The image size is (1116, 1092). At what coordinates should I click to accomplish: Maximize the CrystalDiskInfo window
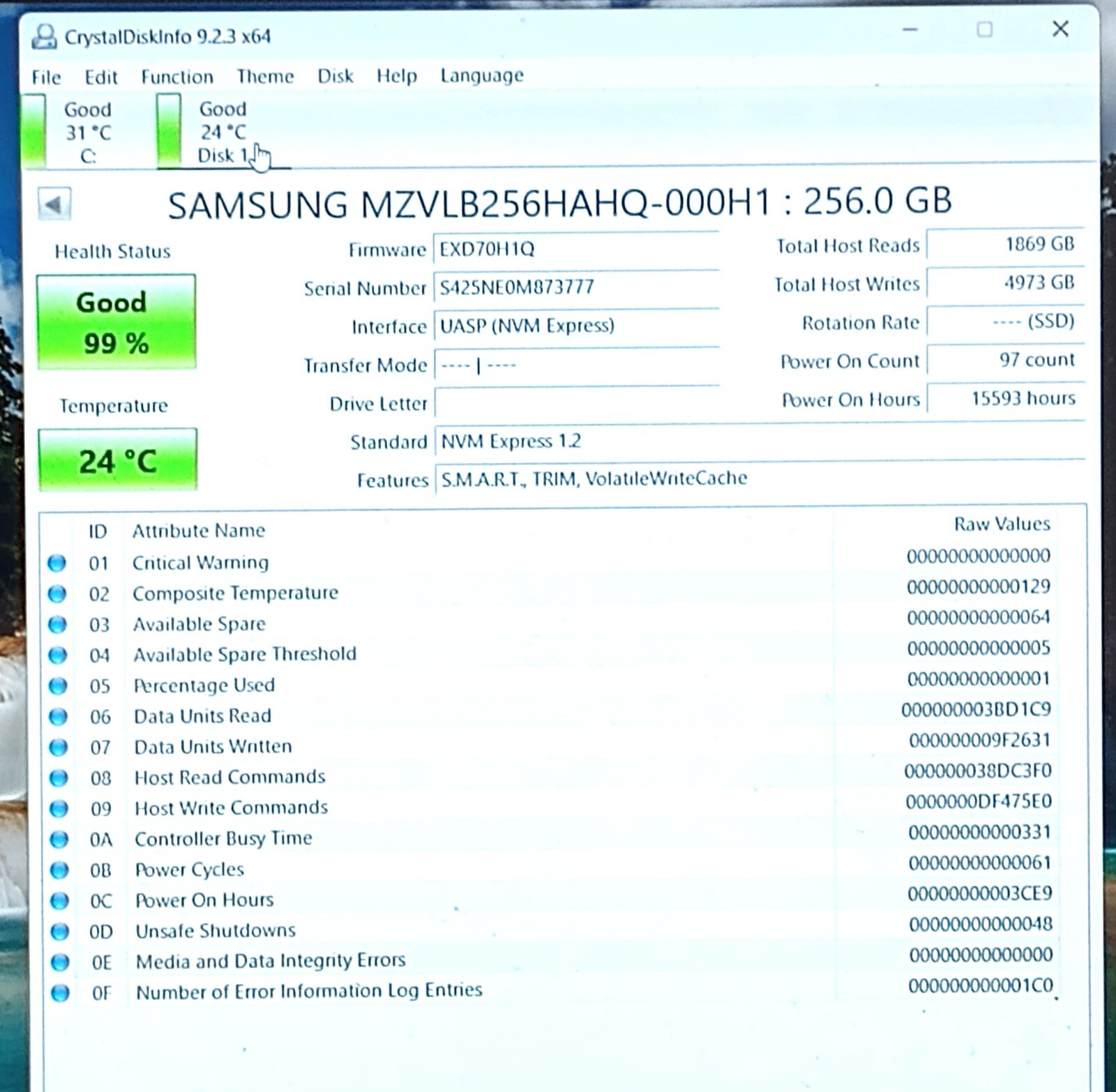pos(984,29)
